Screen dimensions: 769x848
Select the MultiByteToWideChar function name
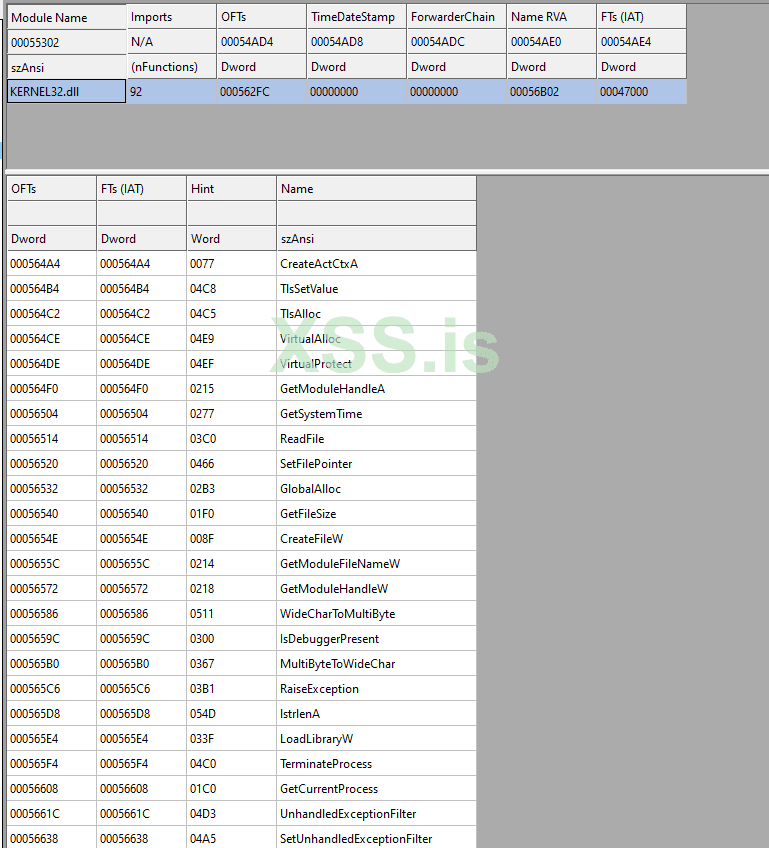pos(337,664)
